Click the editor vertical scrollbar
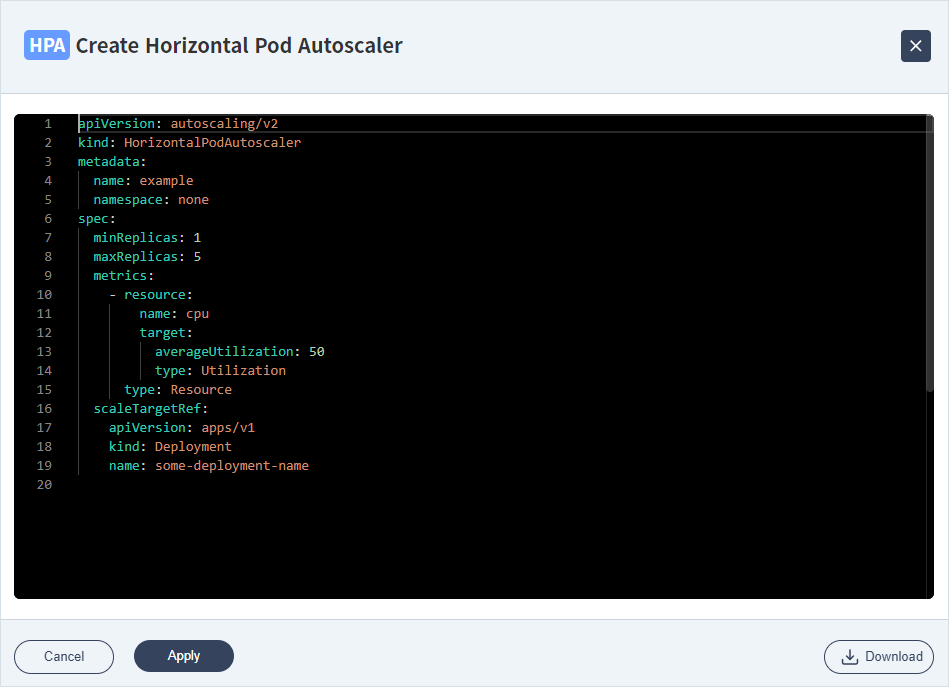The width and height of the screenshot is (949, 687). [930, 254]
